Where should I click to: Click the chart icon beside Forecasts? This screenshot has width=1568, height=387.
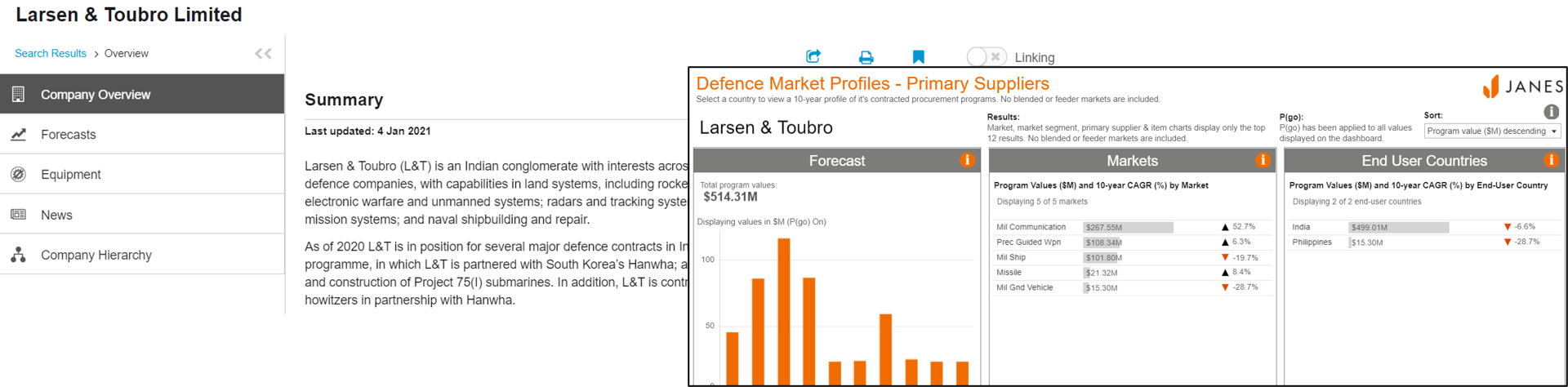tap(18, 134)
